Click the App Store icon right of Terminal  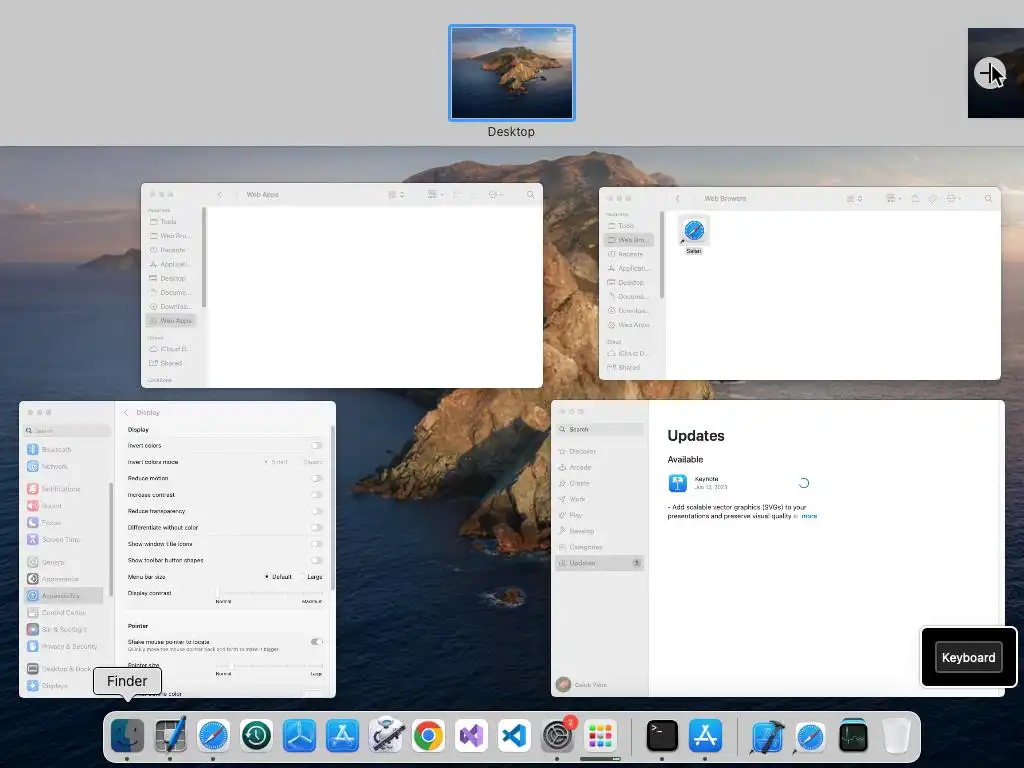tap(705, 735)
